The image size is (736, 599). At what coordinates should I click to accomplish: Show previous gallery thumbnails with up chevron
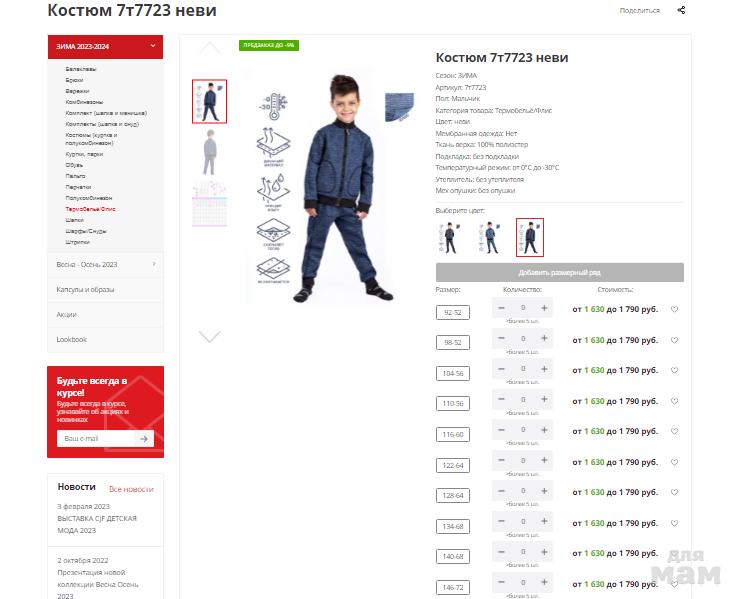[209, 47]
